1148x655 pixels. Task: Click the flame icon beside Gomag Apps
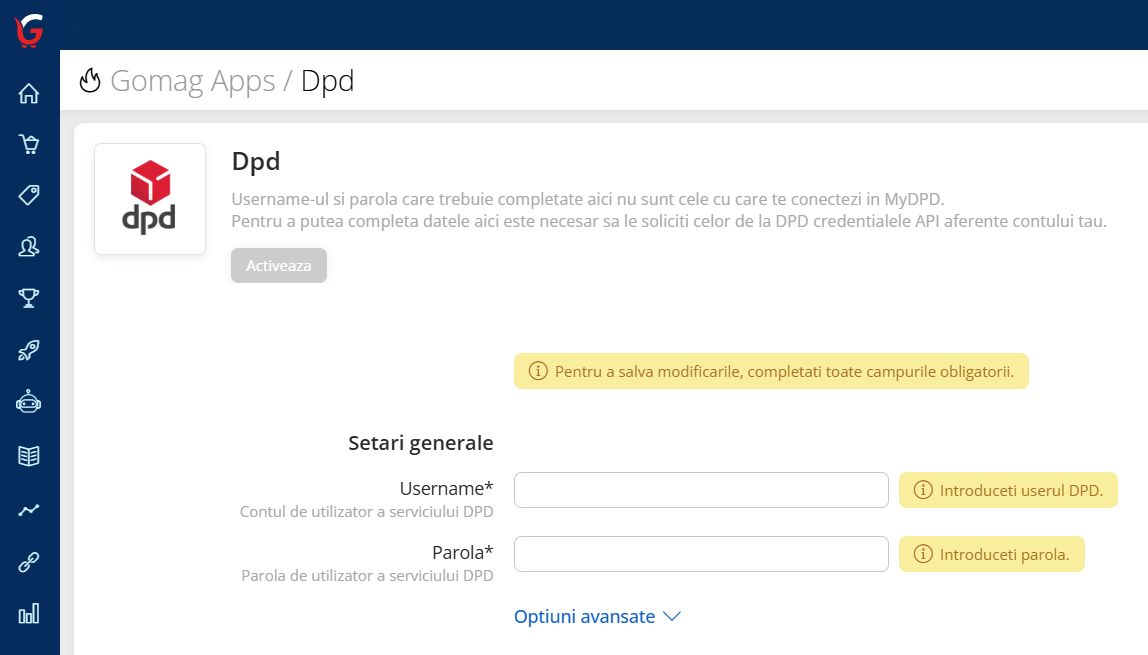pyautogui.click(x=90, y=81)
